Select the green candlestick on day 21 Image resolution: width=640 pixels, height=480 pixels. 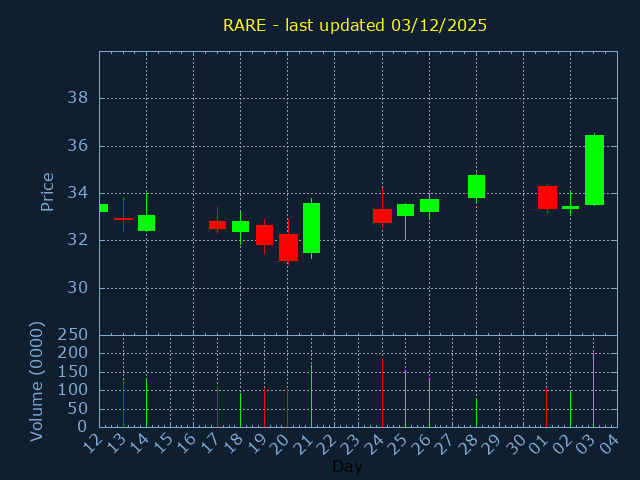311,228
